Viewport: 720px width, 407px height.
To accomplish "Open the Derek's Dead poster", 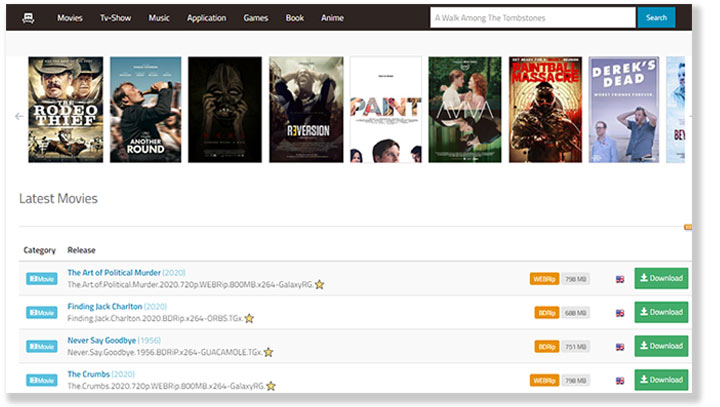I will (x=624, y=109).
